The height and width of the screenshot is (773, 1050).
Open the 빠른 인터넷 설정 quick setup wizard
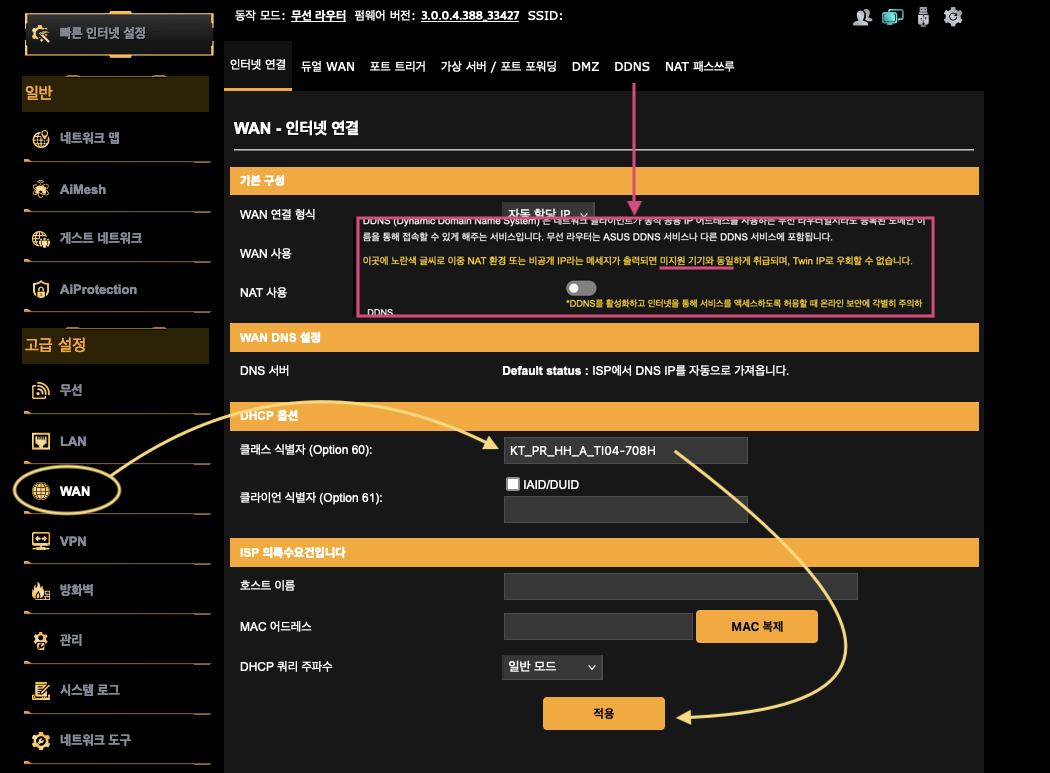click(x=119, y=33)
